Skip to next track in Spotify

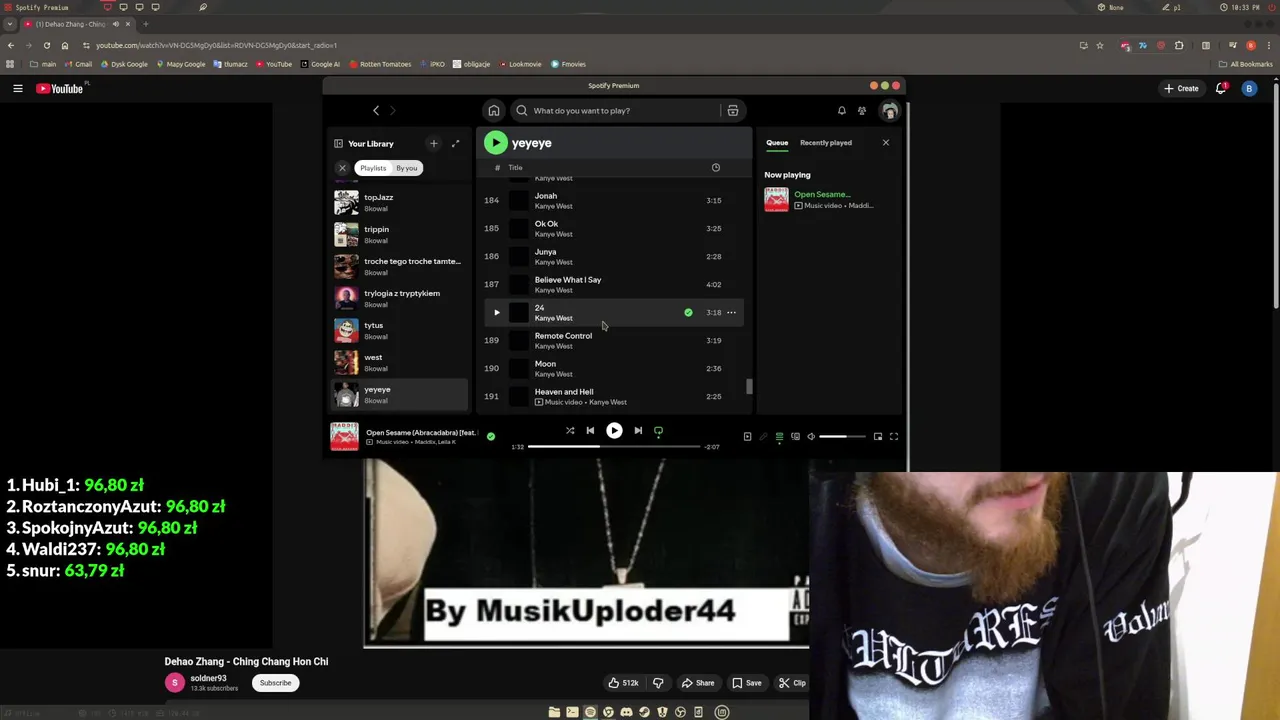638,431
